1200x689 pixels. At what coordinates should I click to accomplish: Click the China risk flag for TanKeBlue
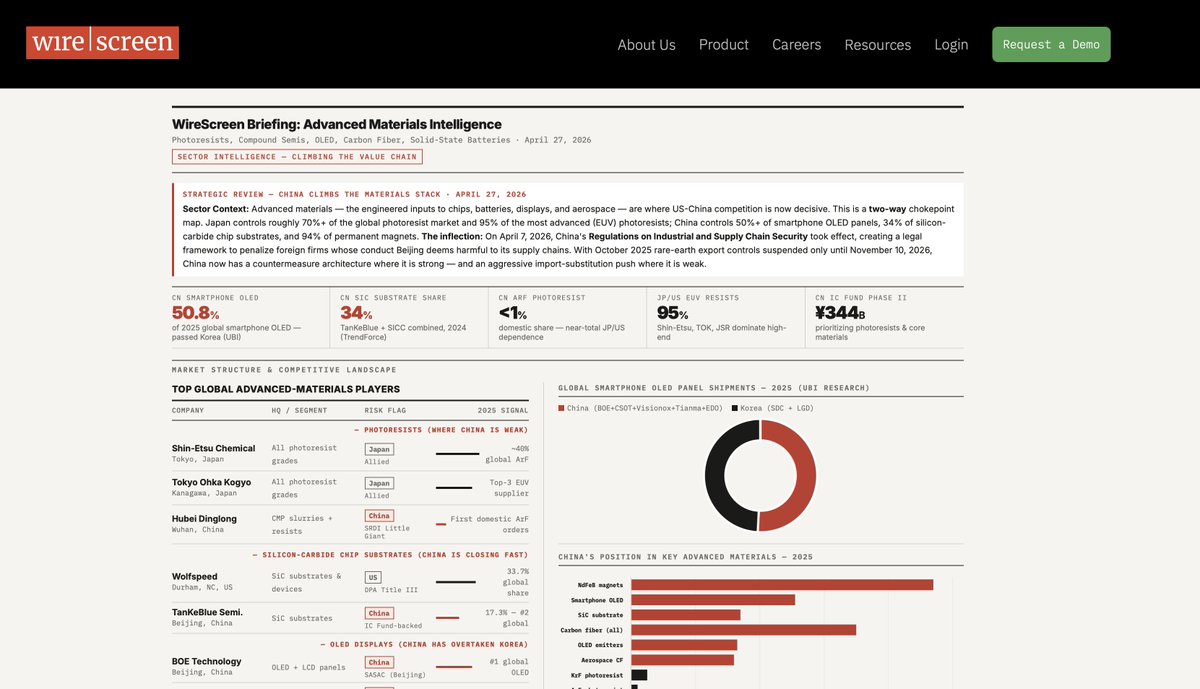coord(379,613)
